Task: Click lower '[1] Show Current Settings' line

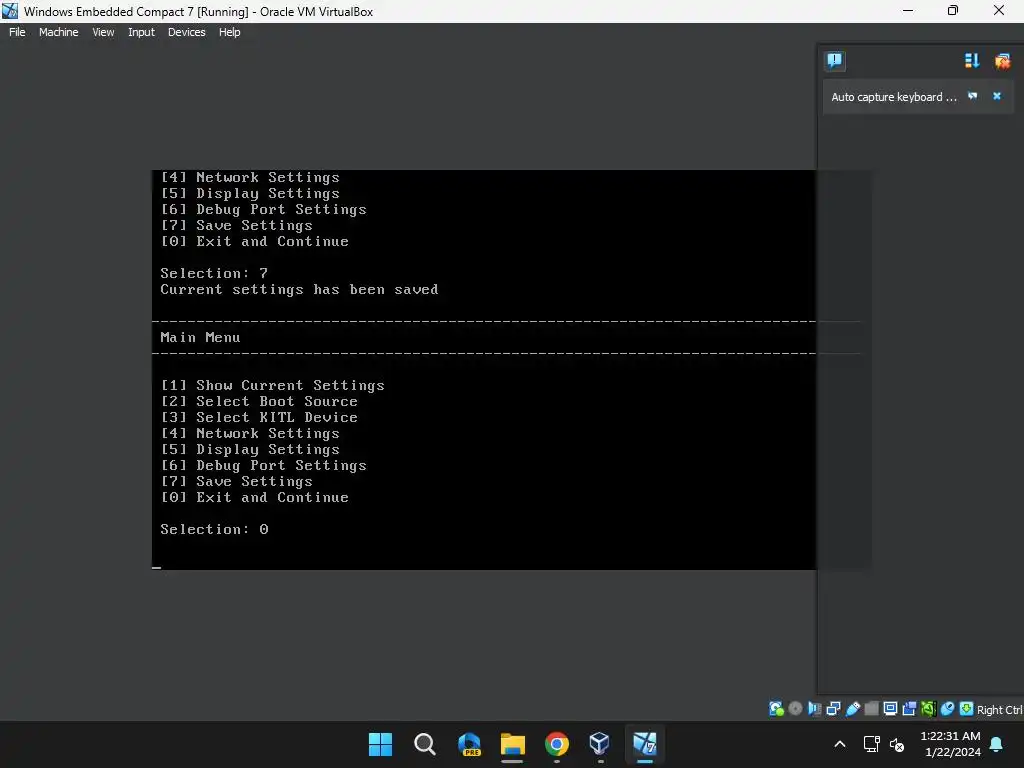Action: click(x=272, y=385)
